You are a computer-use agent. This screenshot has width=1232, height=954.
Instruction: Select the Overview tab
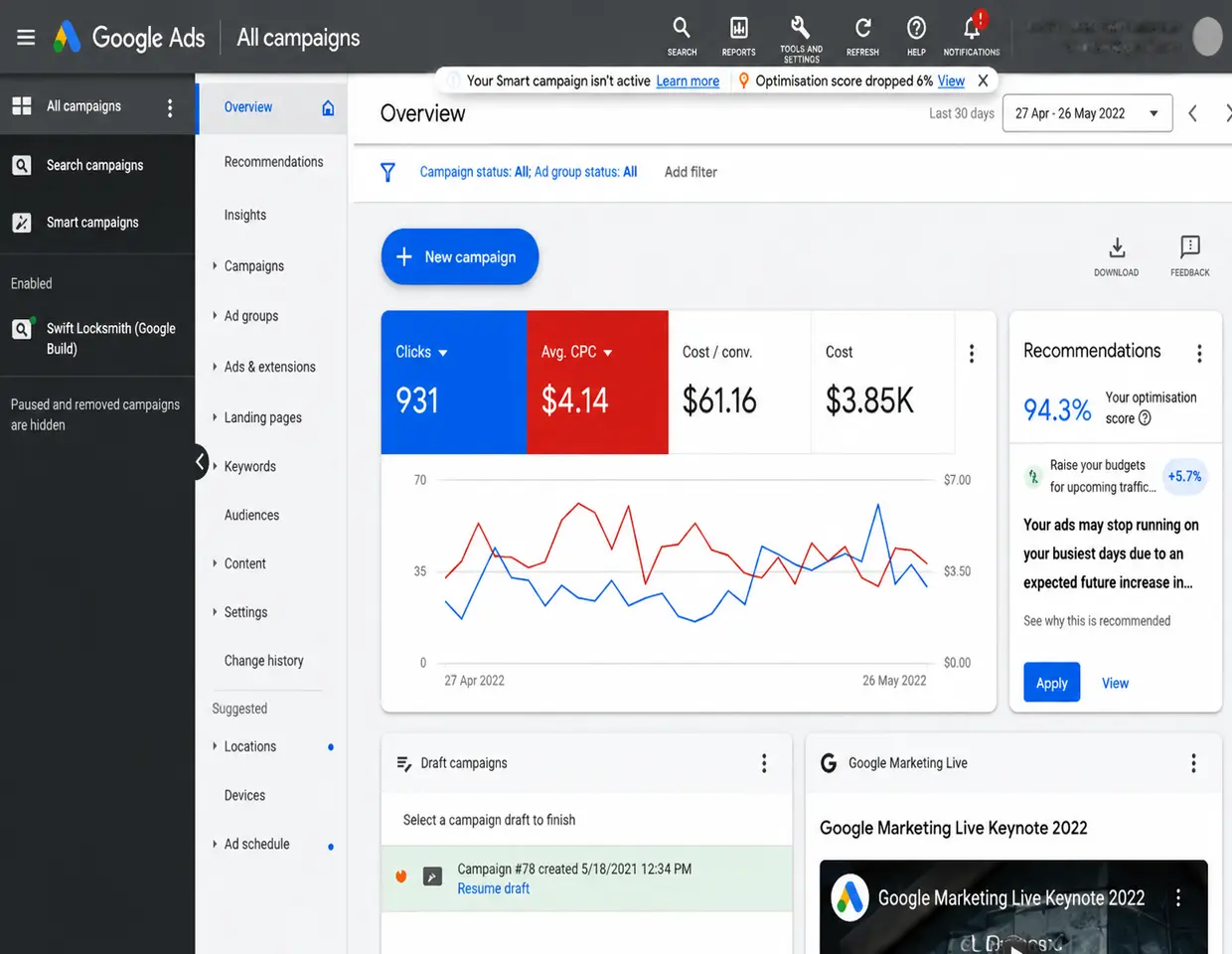coord(271,107)
